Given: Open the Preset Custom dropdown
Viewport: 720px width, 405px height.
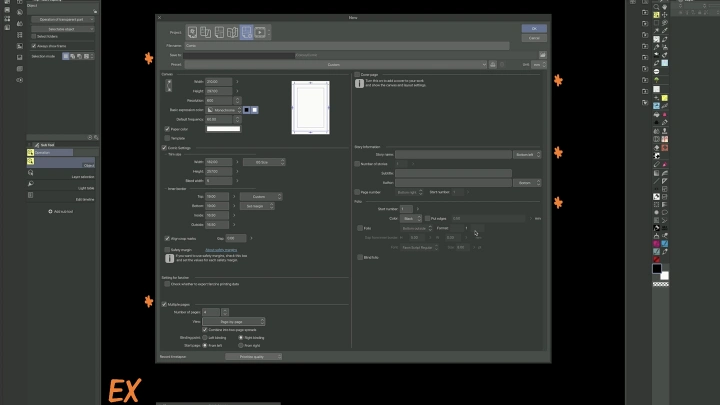Looking at the screenshot, I should click(x=336, y=65).
